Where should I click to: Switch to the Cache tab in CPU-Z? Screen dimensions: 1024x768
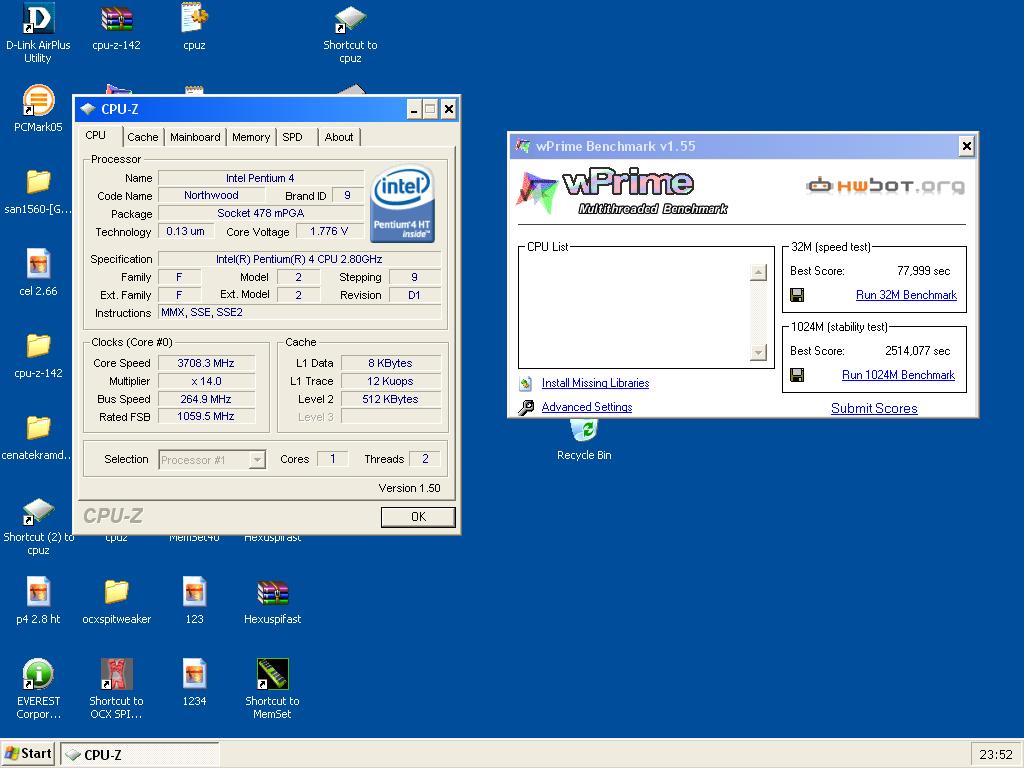142,137
